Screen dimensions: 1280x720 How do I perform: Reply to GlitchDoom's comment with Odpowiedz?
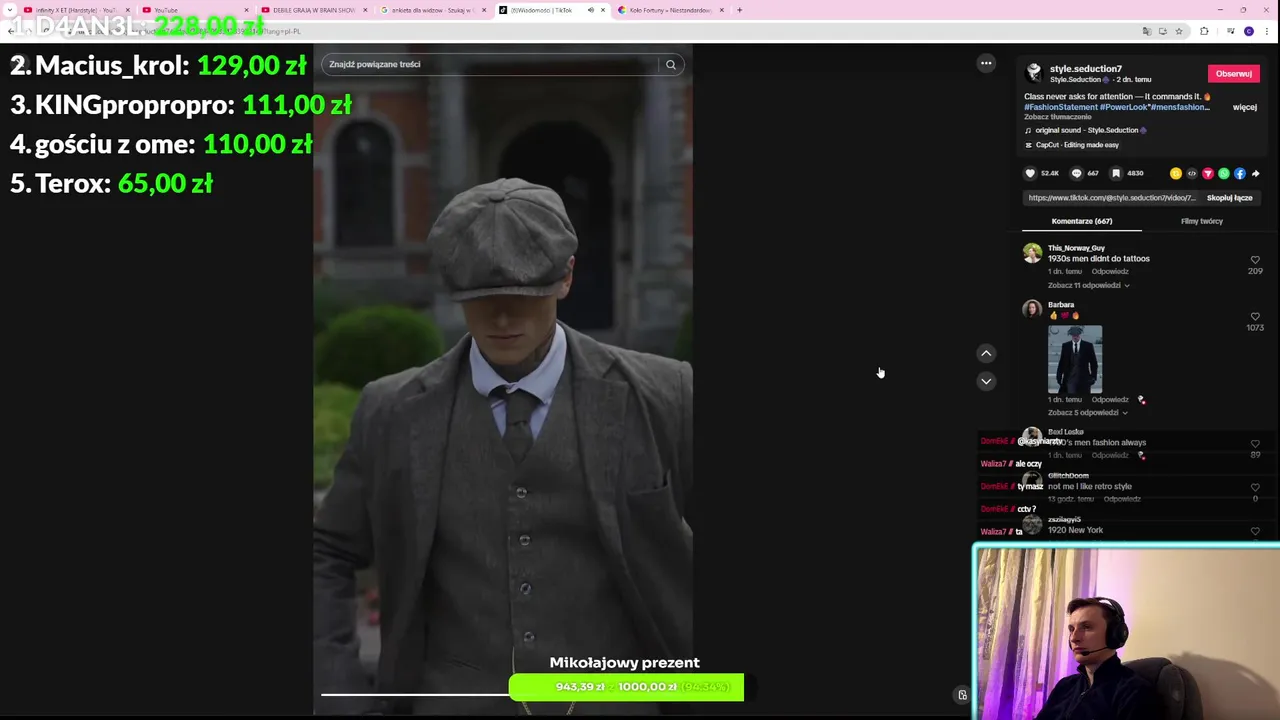1122,499
